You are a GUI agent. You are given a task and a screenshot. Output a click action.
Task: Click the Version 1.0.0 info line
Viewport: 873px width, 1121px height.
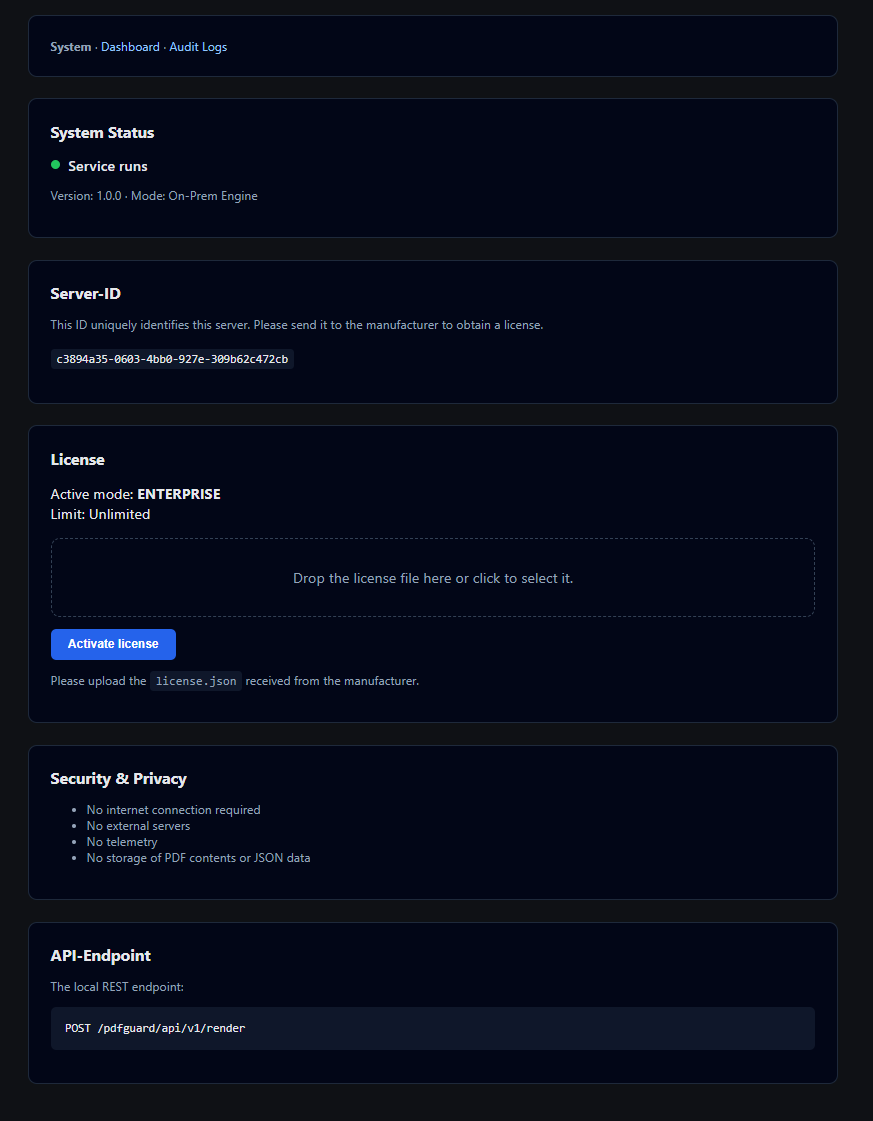154,195
